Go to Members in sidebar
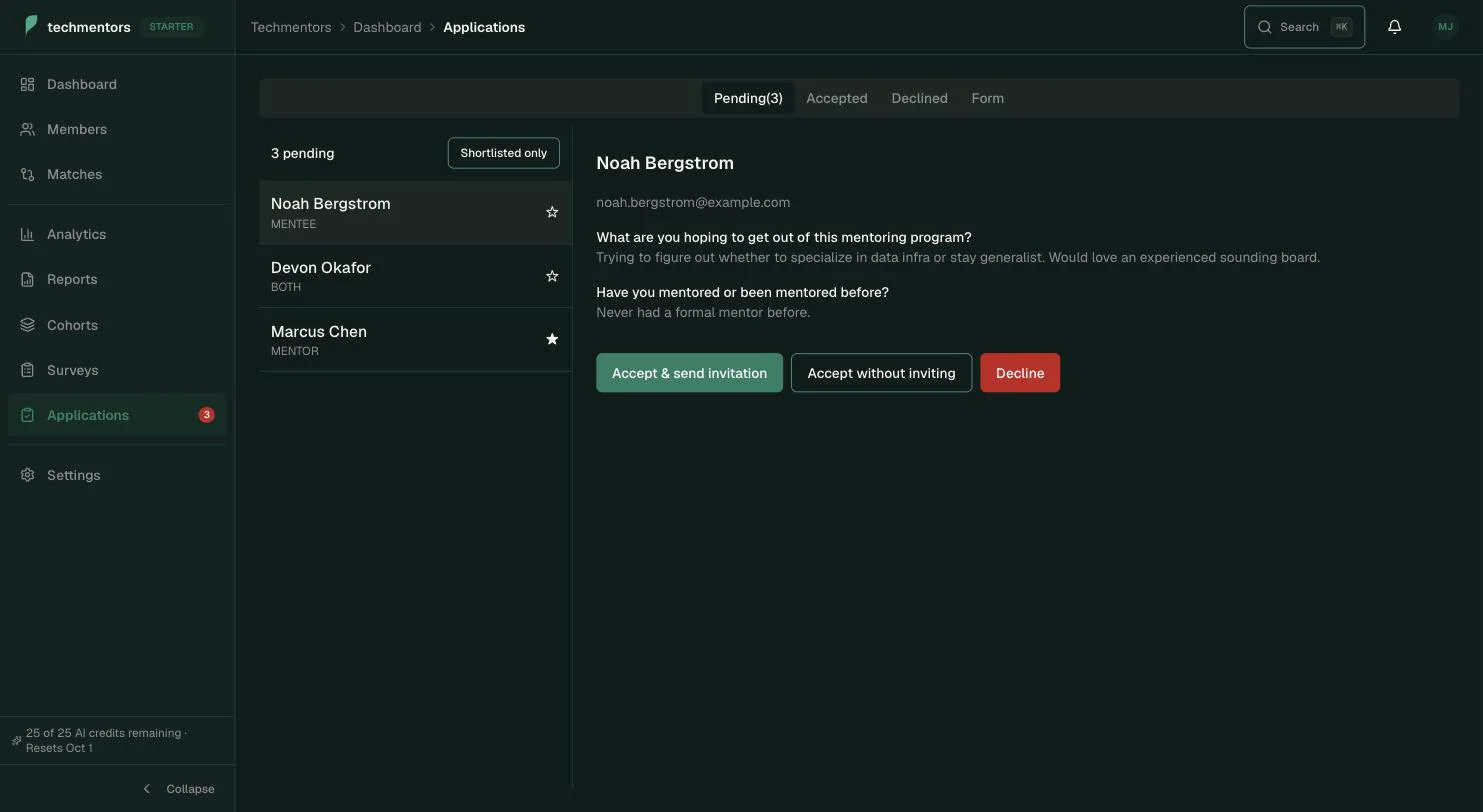Viewport: 1483px width, 812px height. pos(117,129)
